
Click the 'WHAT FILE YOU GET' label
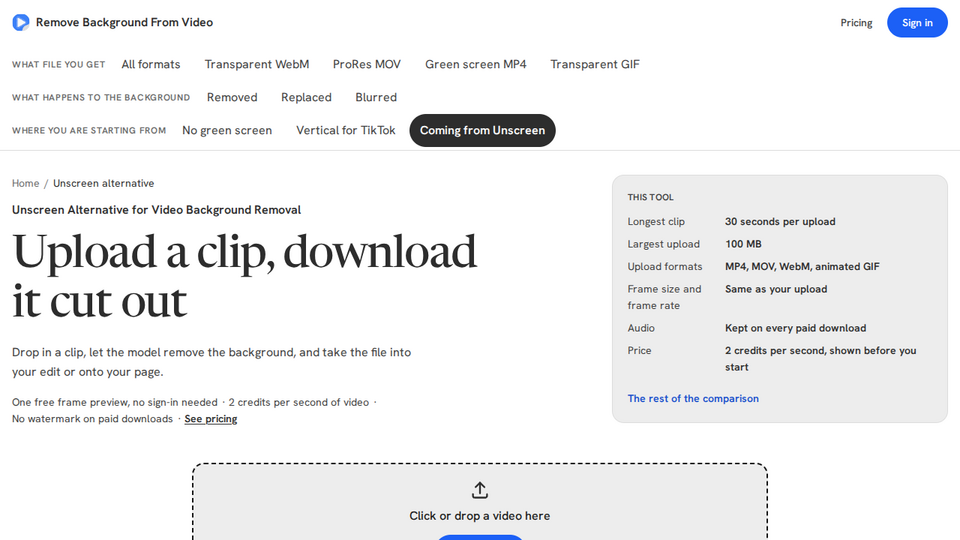point(59,64)
